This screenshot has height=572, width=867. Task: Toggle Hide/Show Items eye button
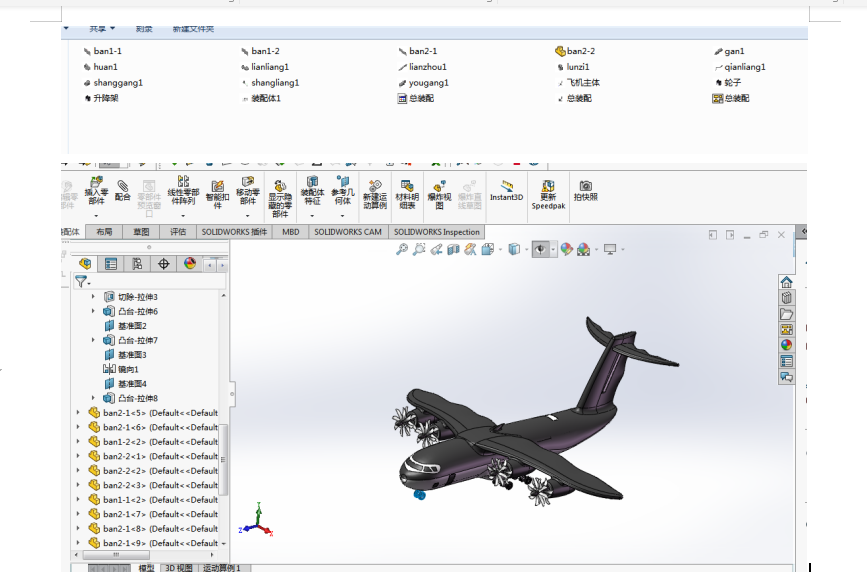tap(540, 249)
